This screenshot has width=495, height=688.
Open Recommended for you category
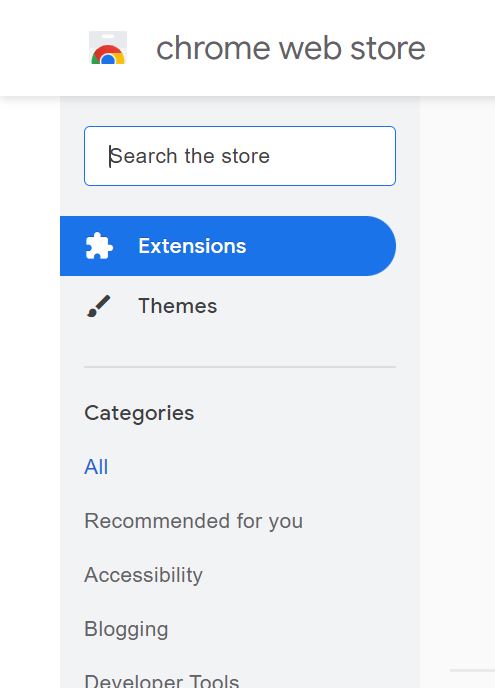[194, 521]
